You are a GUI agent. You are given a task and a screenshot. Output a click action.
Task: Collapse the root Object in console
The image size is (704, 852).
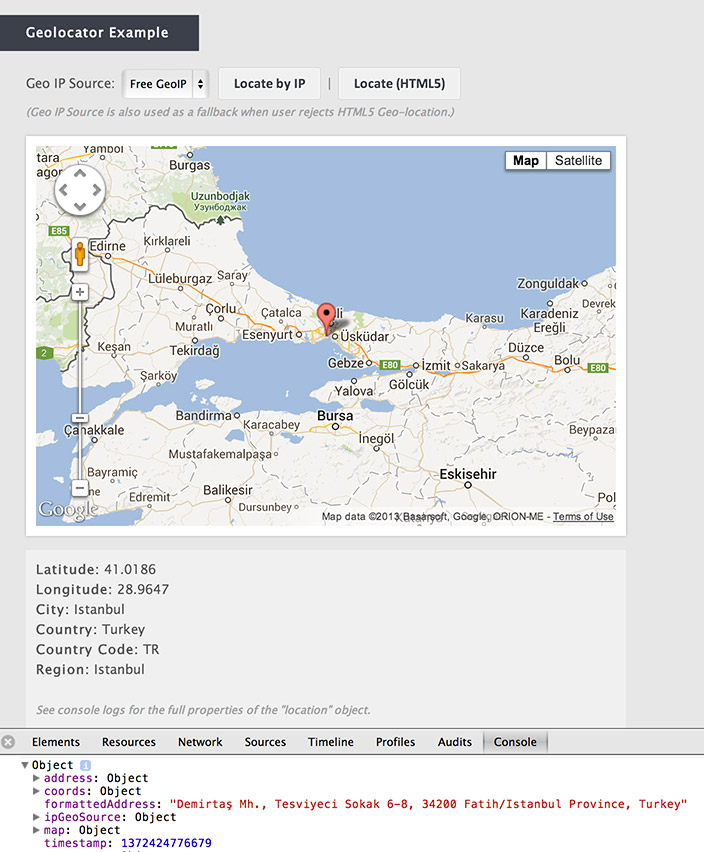24,765
